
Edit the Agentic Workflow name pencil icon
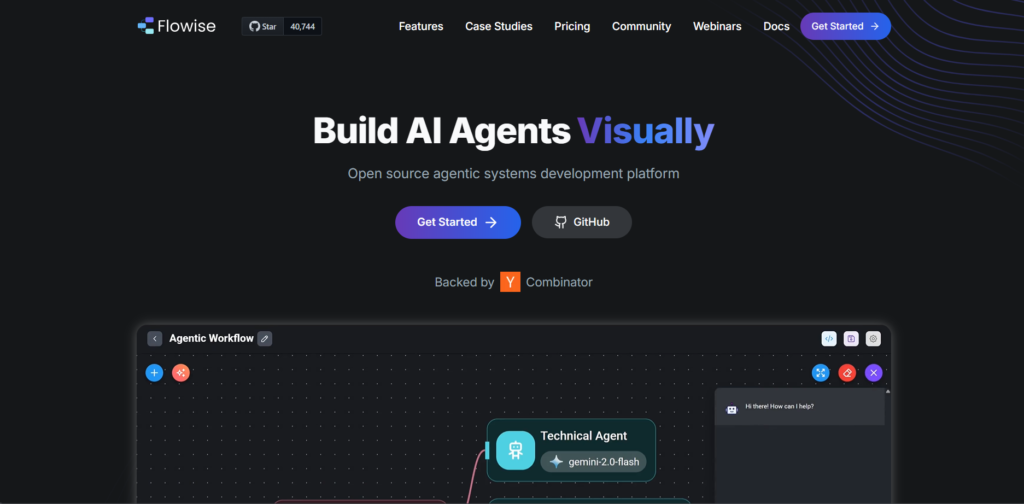click(264, 338)
